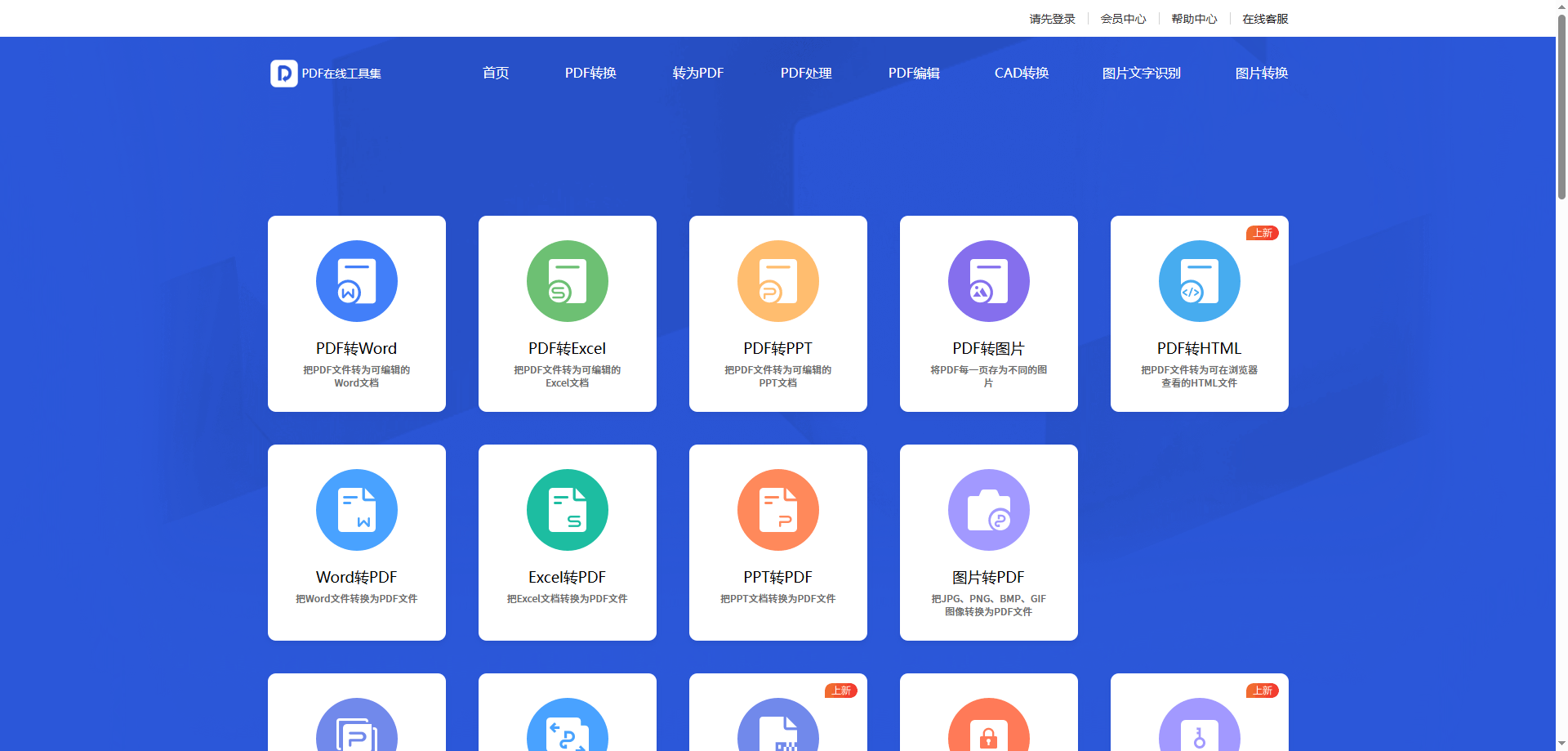1568x751 pixels.
Task: Click the 图片转PDF title text
Action: click(x=989, y=577)
